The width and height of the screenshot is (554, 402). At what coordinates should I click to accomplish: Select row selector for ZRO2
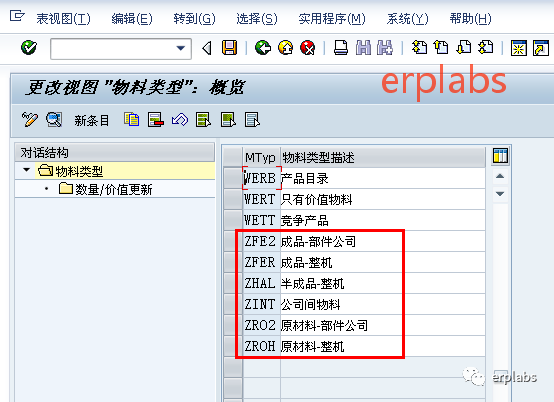[x=233, y=326]
